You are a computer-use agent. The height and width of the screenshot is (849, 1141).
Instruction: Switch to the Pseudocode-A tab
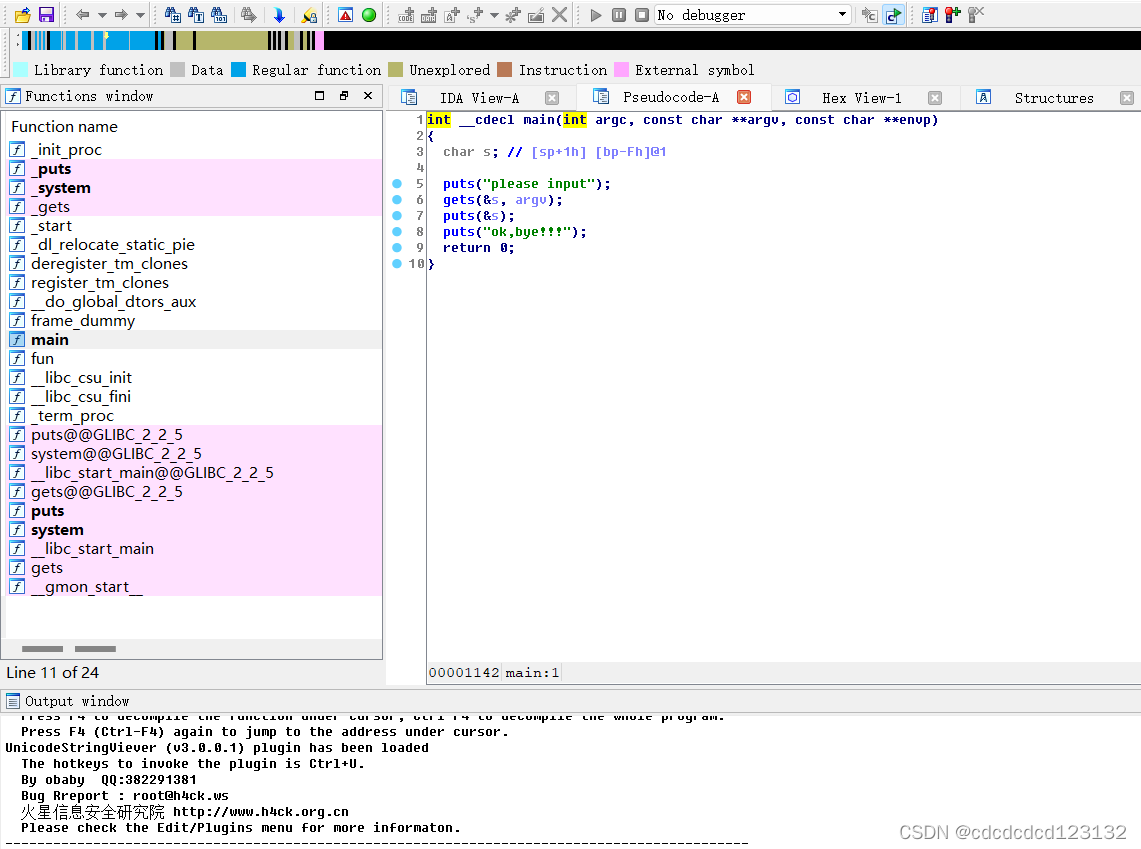(671, 97)
